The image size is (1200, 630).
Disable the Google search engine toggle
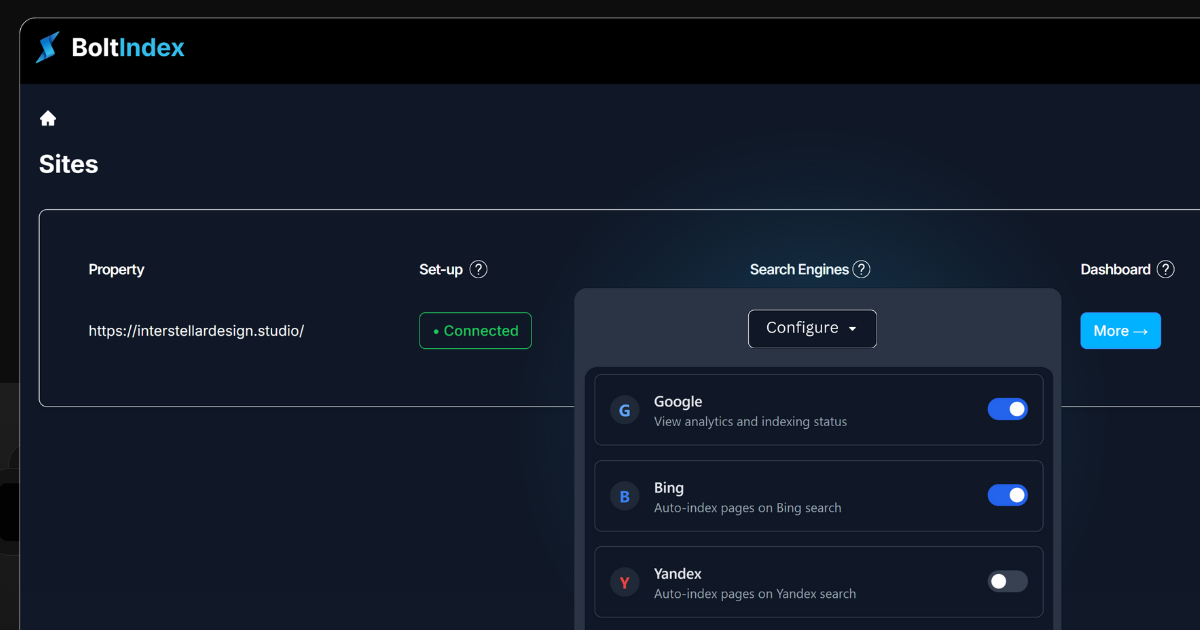click(x=1008, y=409)
